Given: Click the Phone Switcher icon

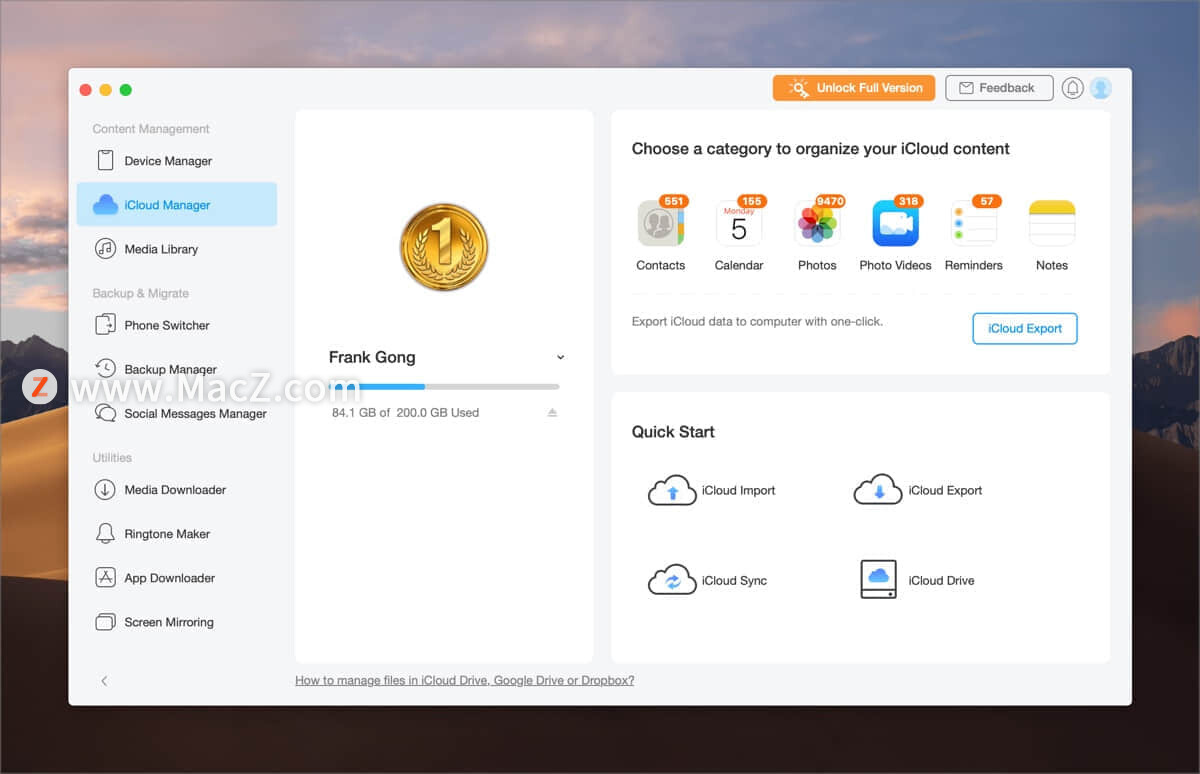Looking at the screenshot, I should click(105, 325).
